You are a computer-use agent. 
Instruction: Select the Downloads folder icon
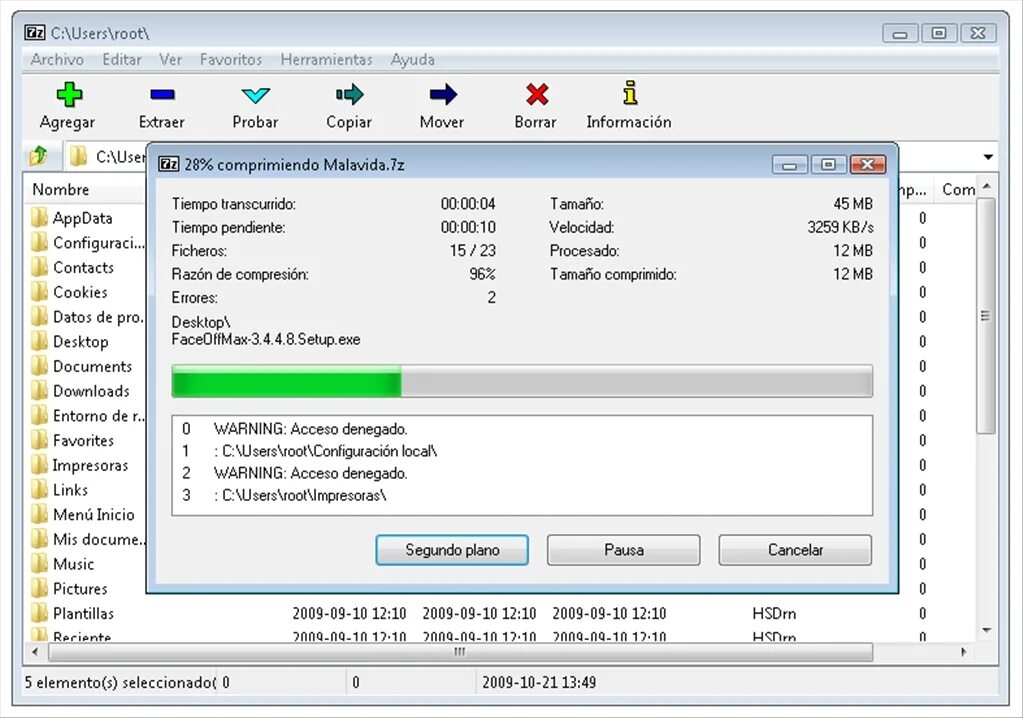40,391
